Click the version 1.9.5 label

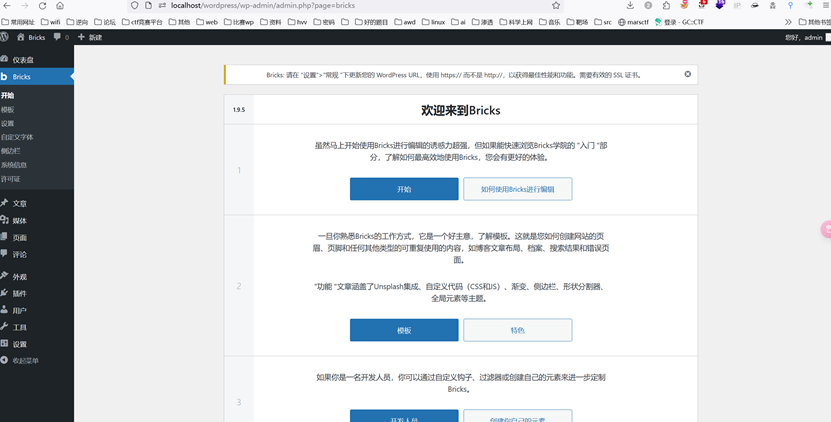pyautogui.click(x=238, y=110)
